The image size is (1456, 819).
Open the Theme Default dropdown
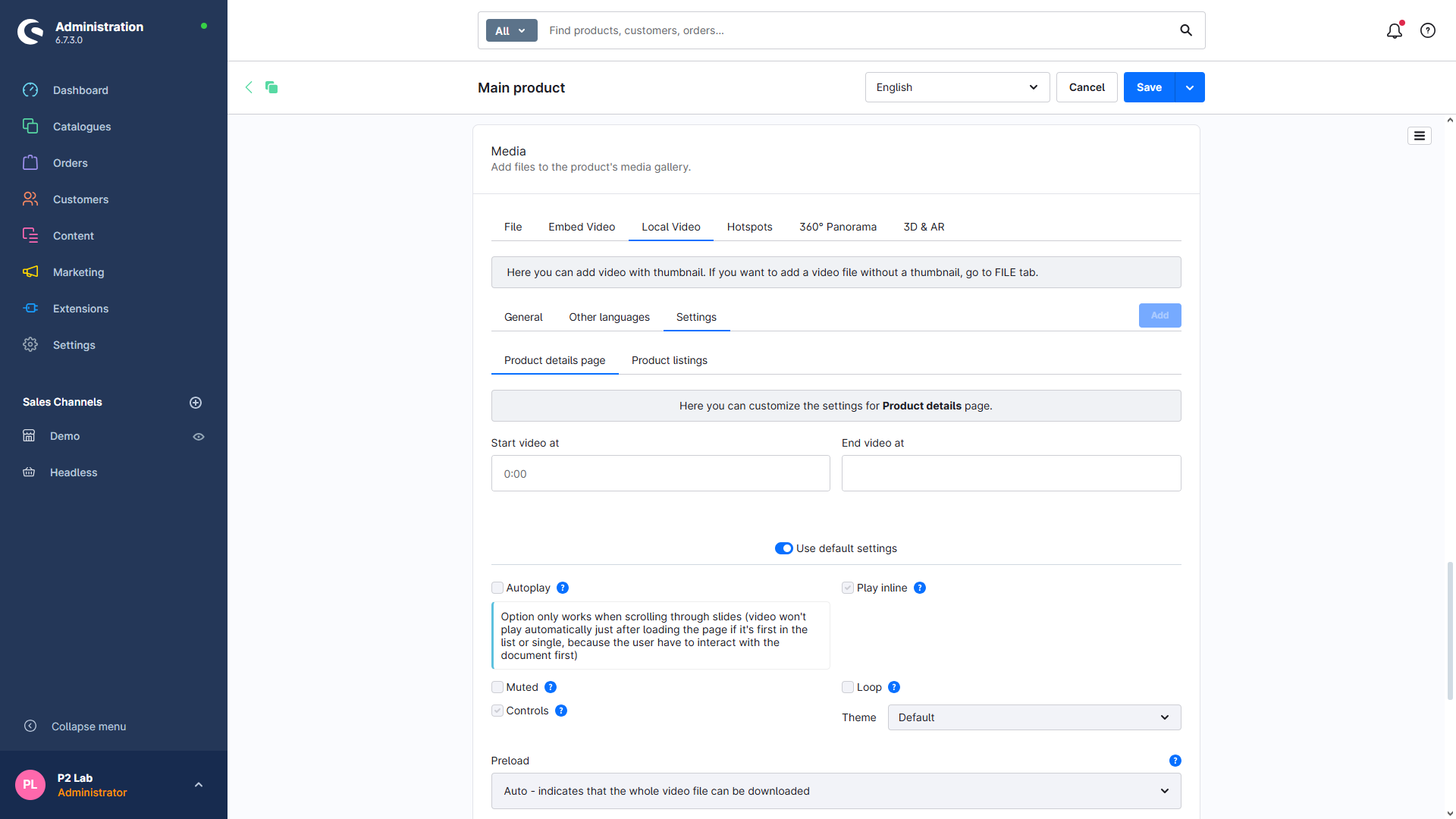point(1034,717)
